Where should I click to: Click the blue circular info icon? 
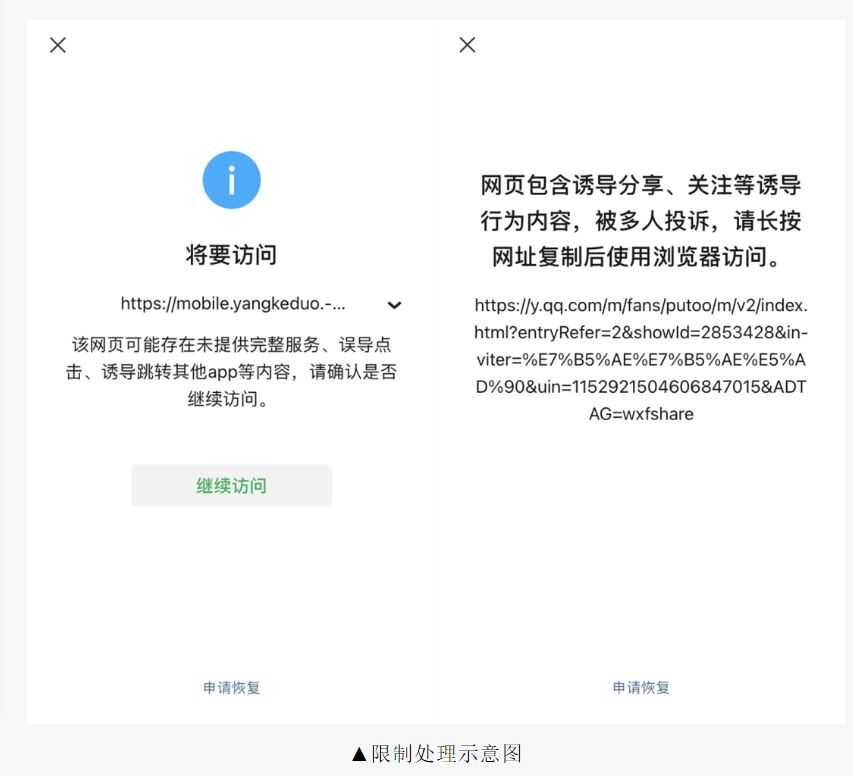click(231, 179)
